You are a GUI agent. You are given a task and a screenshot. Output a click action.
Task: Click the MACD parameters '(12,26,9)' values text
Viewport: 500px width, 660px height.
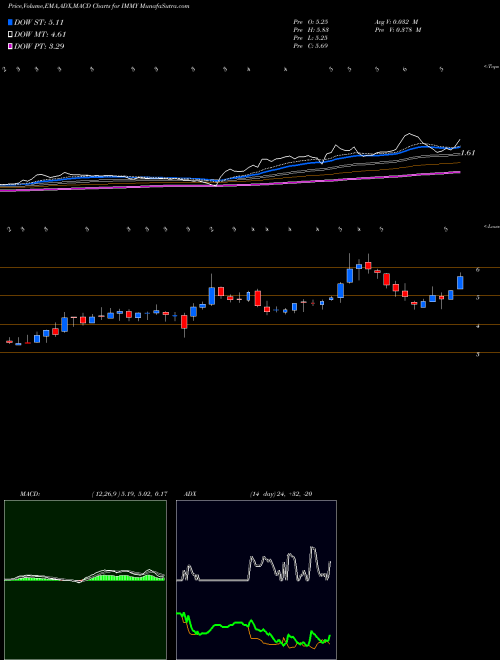pyautogui.click(x=130, y=494)
